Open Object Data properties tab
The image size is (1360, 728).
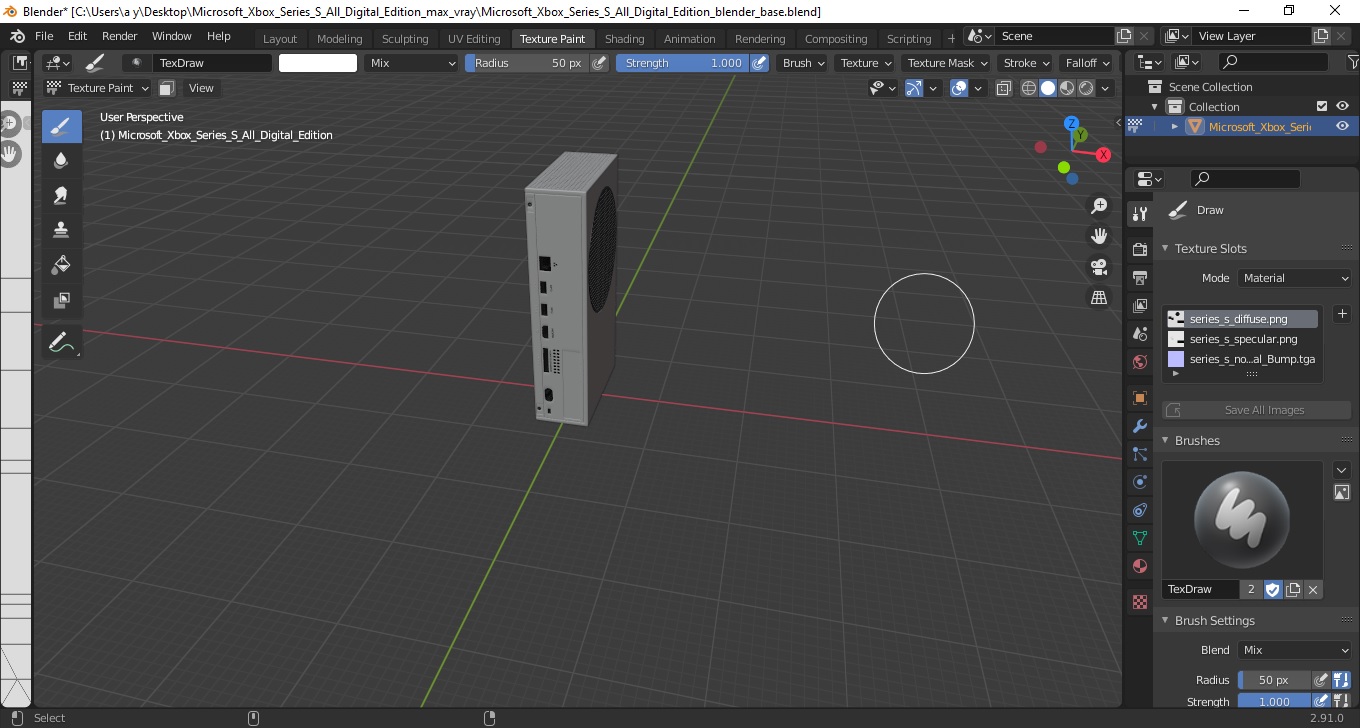click(1139, 538)
